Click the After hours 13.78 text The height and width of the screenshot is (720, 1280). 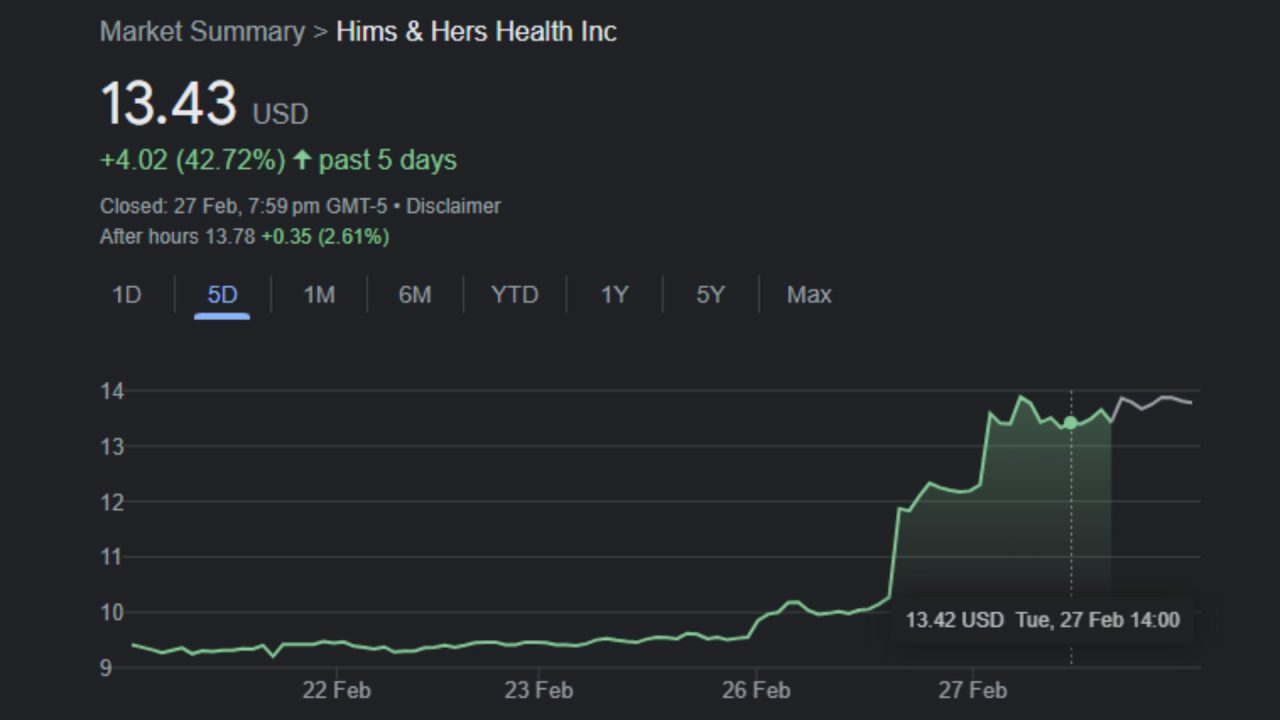177,237
